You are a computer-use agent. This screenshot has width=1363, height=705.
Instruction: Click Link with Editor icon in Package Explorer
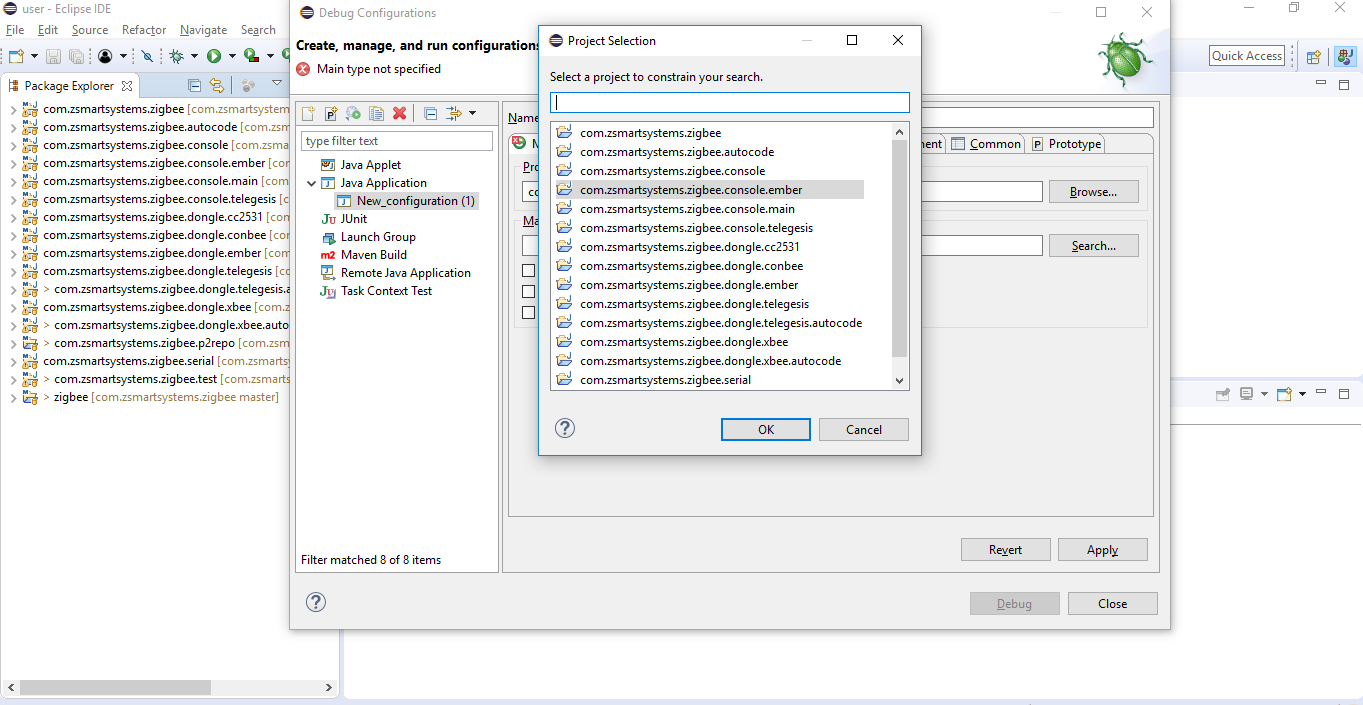[x=215, y=86]
